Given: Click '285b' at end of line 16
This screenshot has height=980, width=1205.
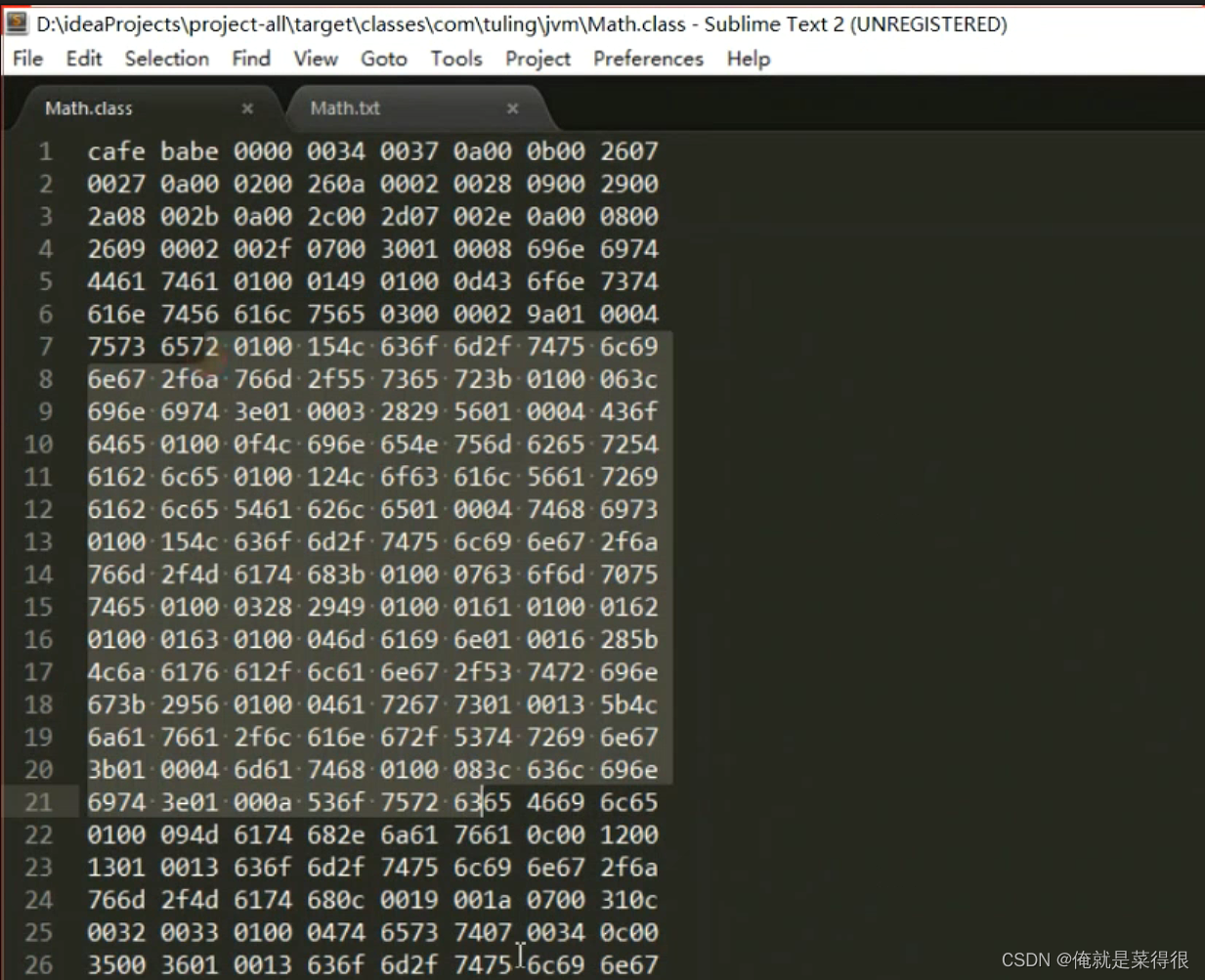Looking at the screenshot, I should pyautogui.click(x=629, y=639).
